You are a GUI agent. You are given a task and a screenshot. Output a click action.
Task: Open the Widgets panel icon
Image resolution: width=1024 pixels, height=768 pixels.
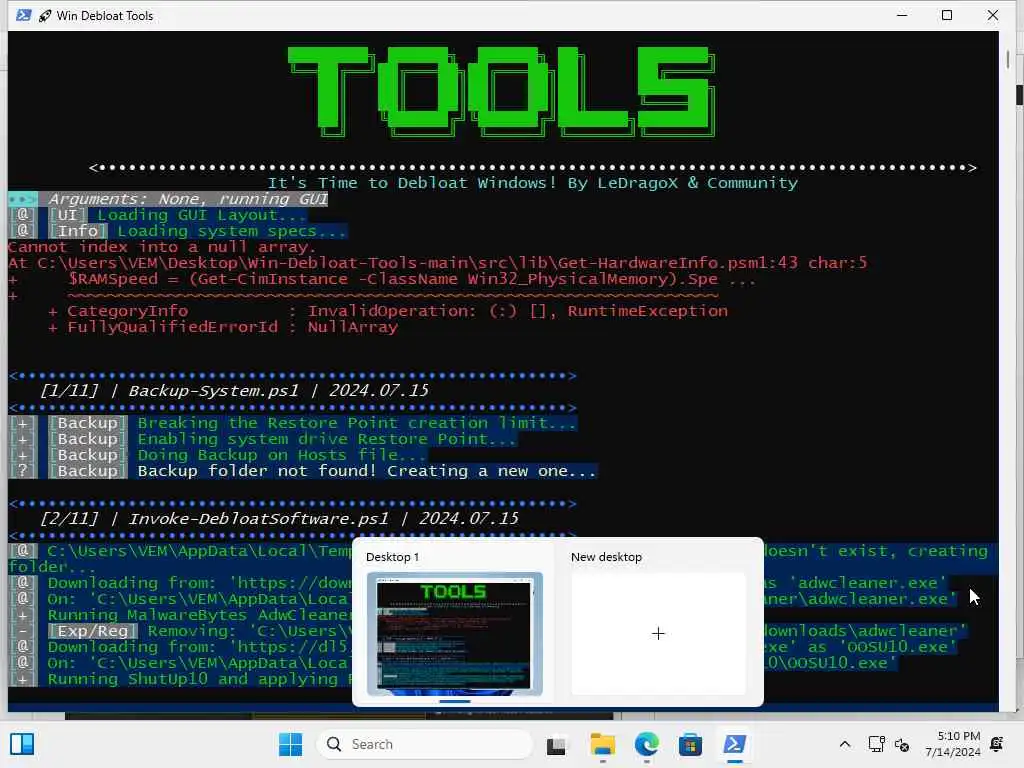pyautogui.click(x=22, y=744)
